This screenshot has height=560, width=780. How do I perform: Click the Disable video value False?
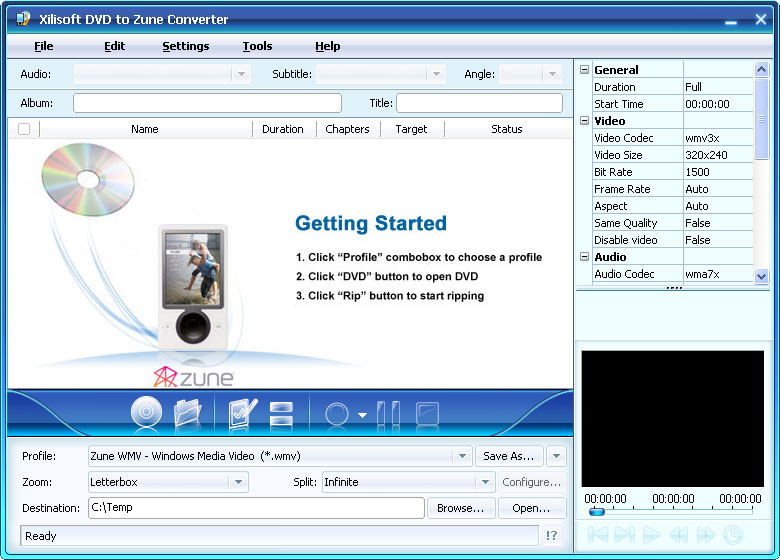(x=718, y=240)
